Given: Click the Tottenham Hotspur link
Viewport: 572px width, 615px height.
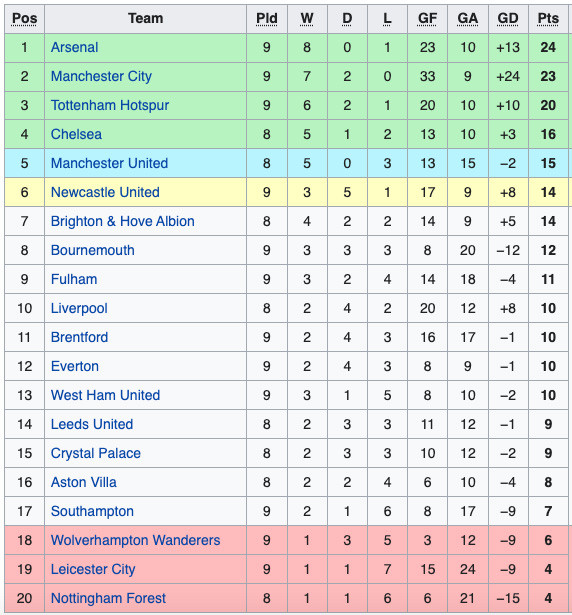Looking at the screenshot, I should 110,106.
